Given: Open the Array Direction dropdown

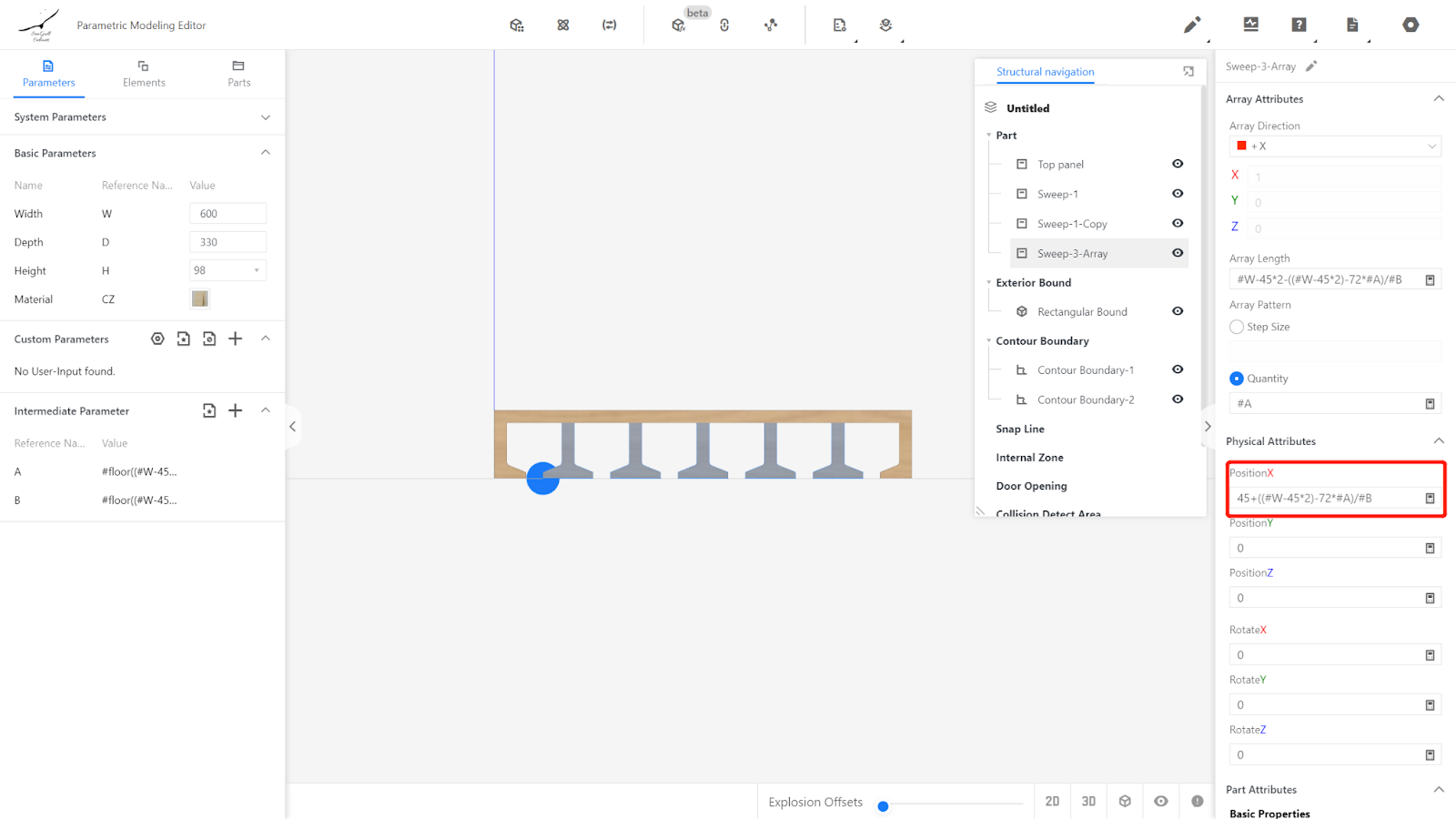Looking at the screenshot, I should [x=1334, y=147].
